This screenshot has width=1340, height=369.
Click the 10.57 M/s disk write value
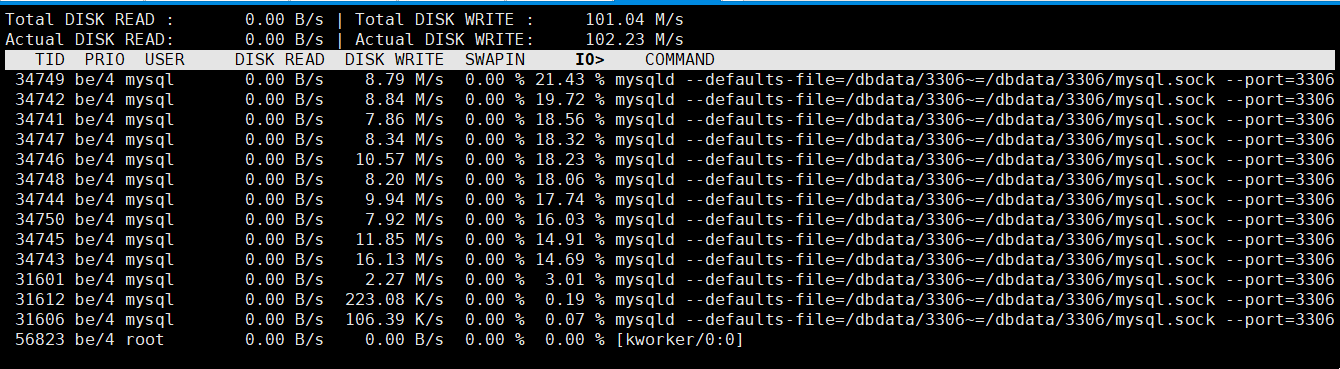pyautogui.click(x=400, y=160)
